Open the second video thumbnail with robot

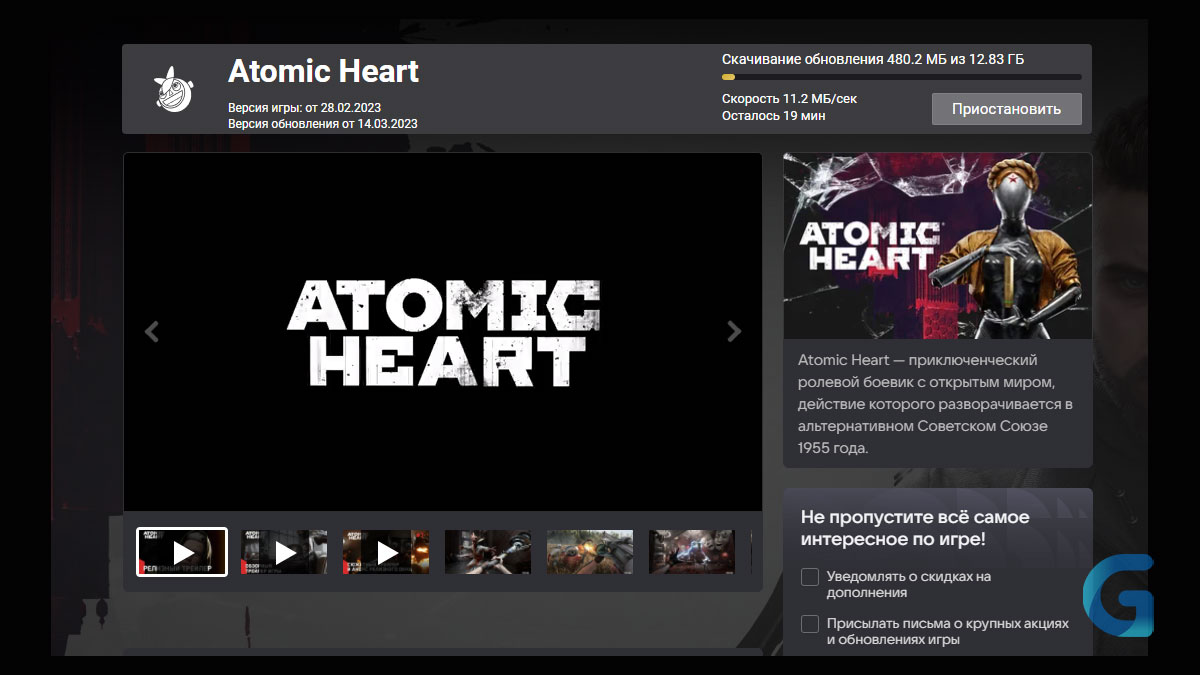[284, 552]
